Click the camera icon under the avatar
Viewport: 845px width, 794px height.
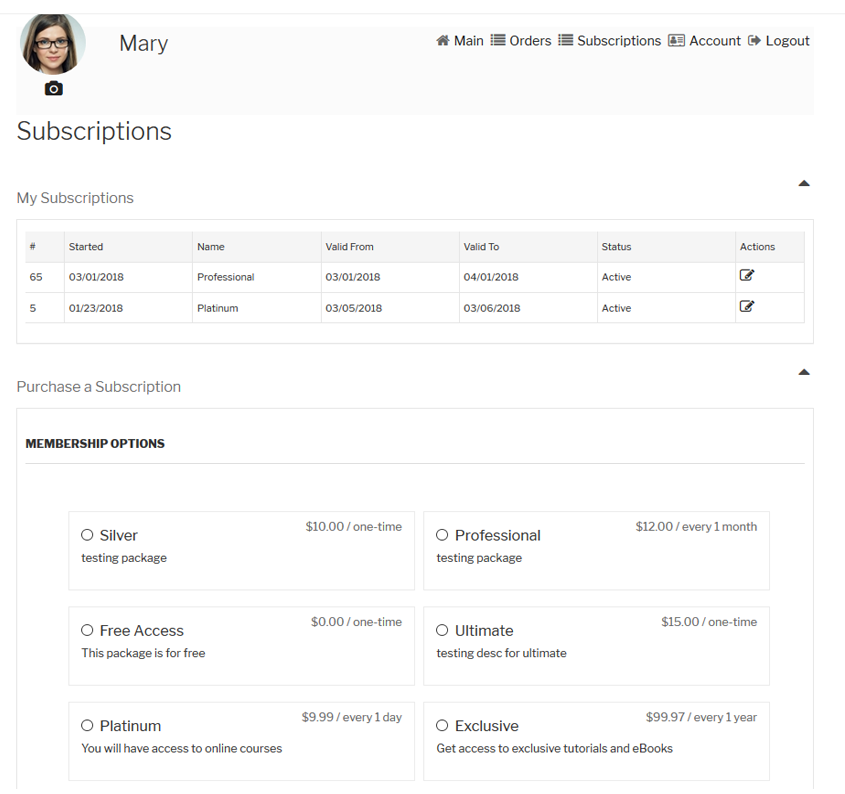(x=54, y=89)
